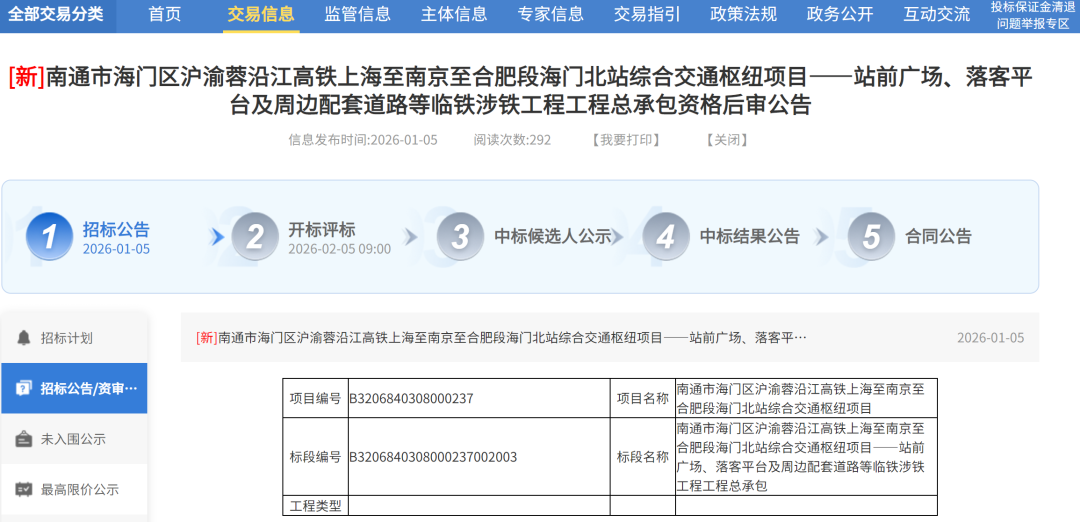
Task: Open the 招标计划 sidebar item
Action: click(74, 338)
